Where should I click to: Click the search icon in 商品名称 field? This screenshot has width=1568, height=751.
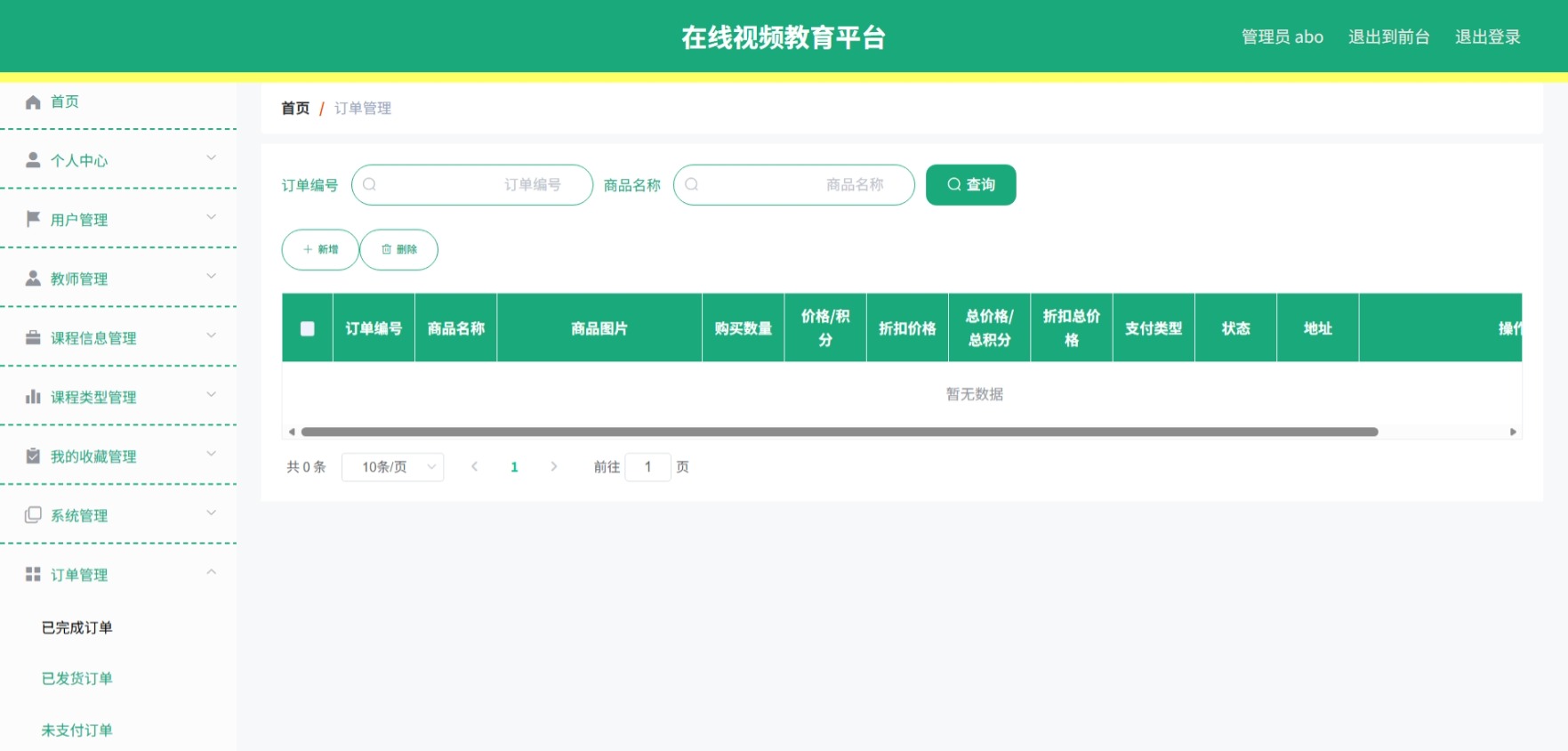[692, 185]
